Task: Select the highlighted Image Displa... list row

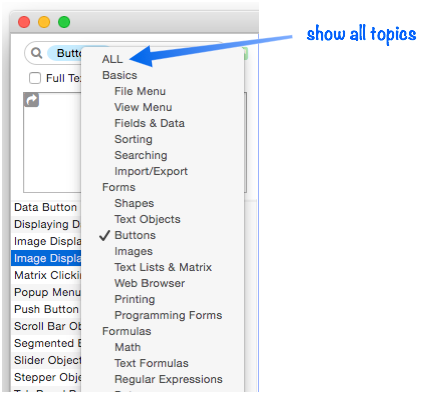Action: coord(46,258)
